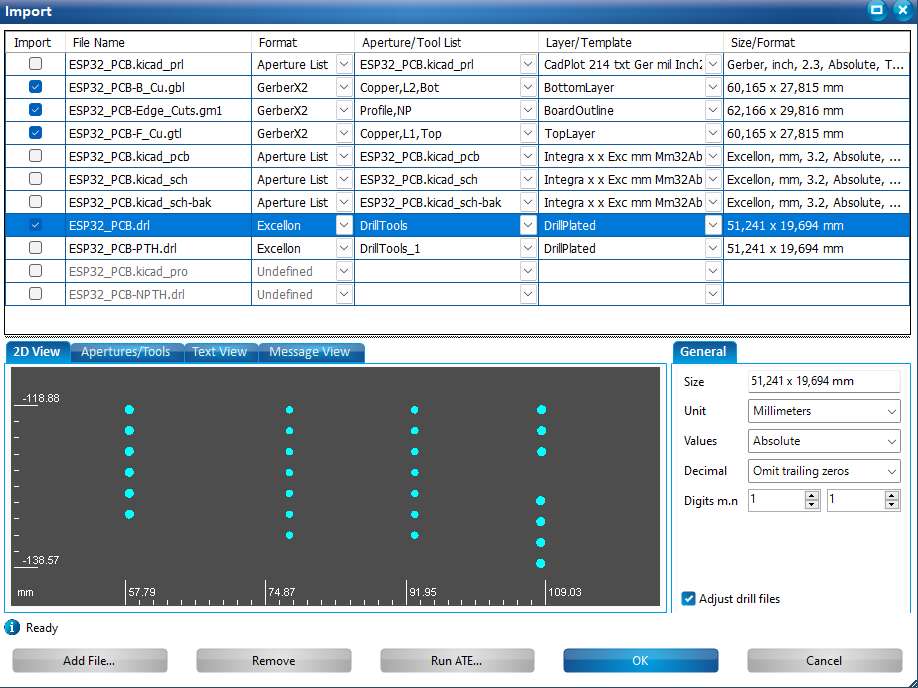This screenshot has width=918, height=688.
Task: Open Profile,NP aperture list dropdown
Action: point(527,110)
